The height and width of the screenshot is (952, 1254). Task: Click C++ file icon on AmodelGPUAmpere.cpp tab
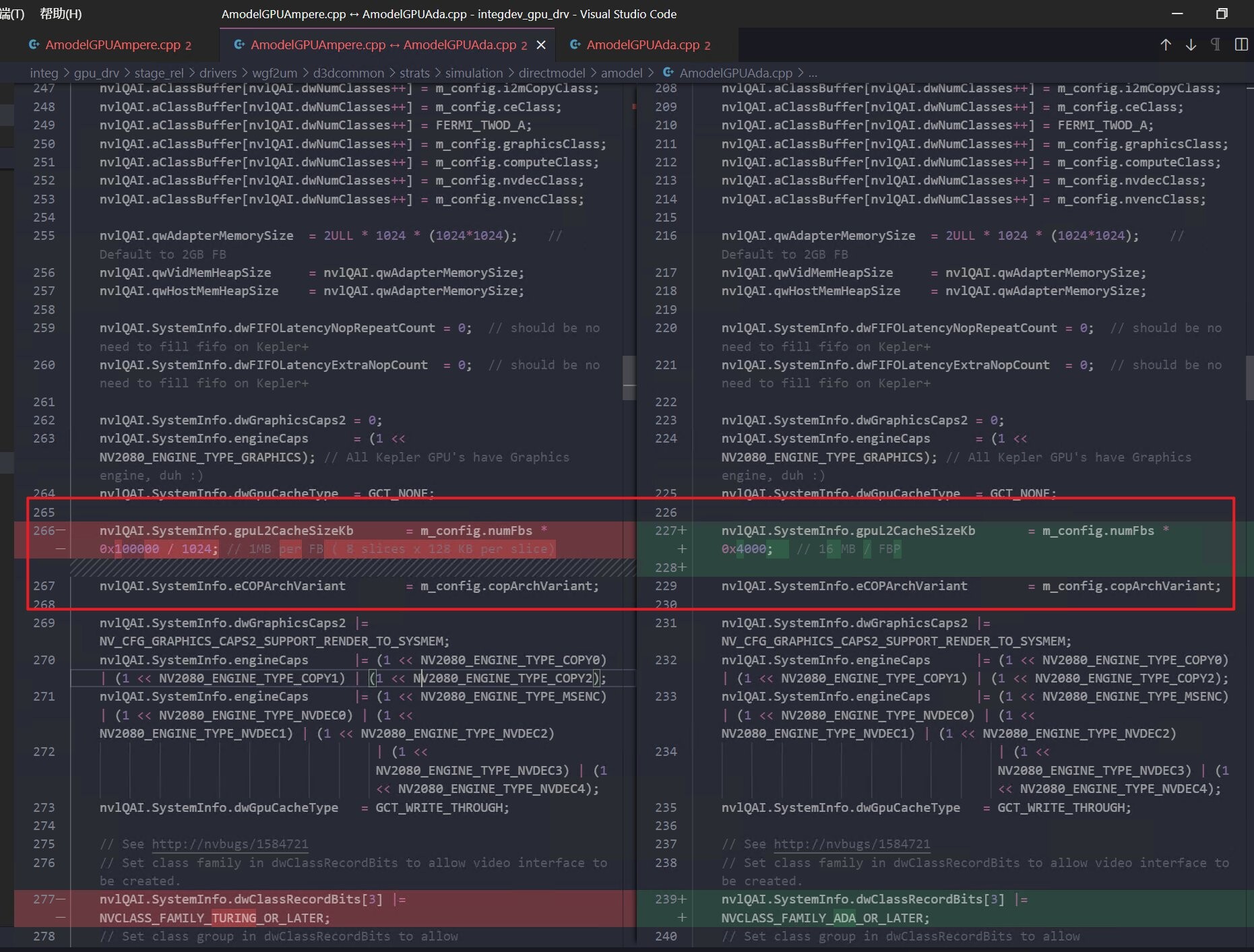pos(34,45)
